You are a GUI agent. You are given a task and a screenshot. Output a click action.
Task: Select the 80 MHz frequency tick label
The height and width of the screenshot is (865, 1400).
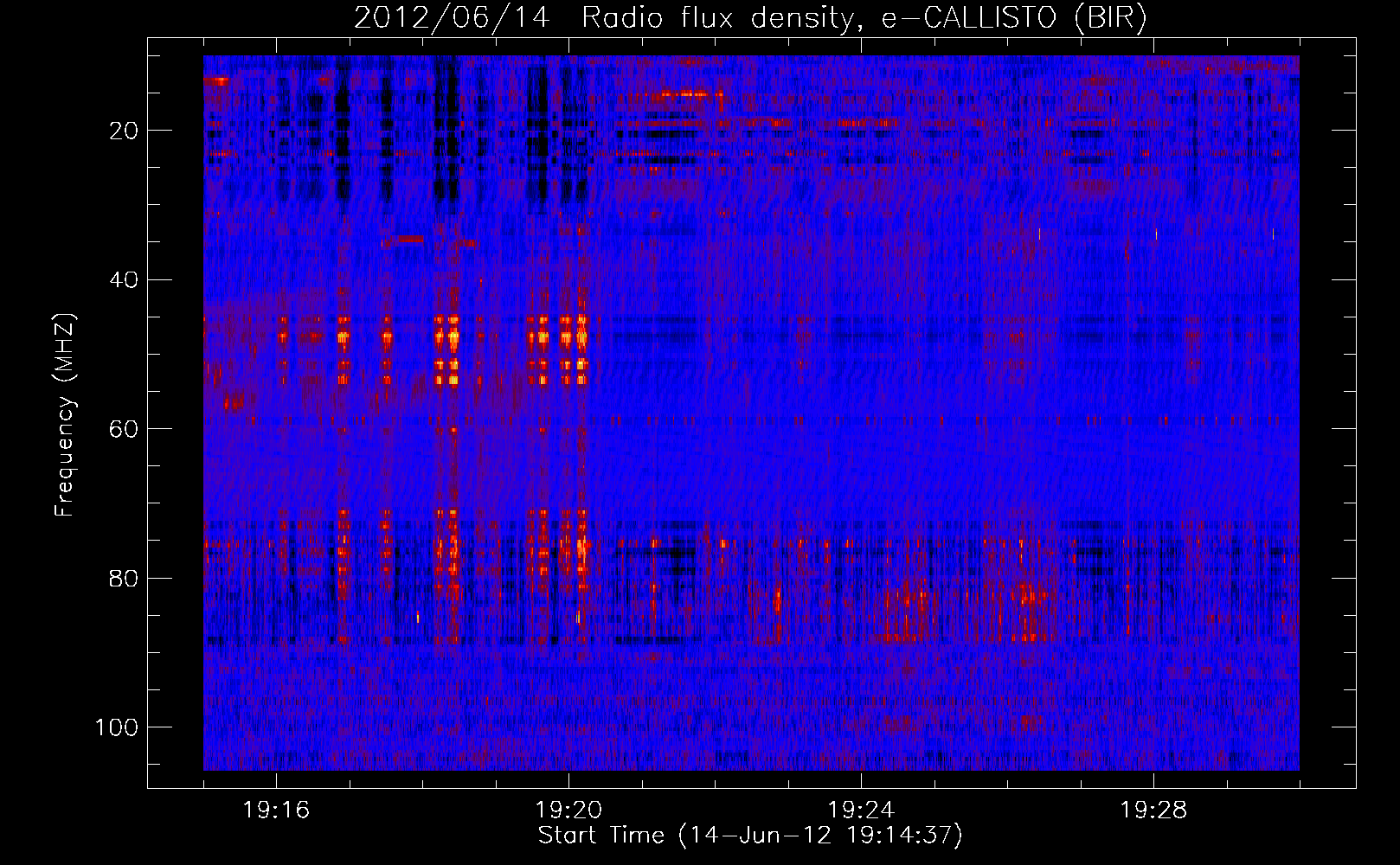pos(125,579)
